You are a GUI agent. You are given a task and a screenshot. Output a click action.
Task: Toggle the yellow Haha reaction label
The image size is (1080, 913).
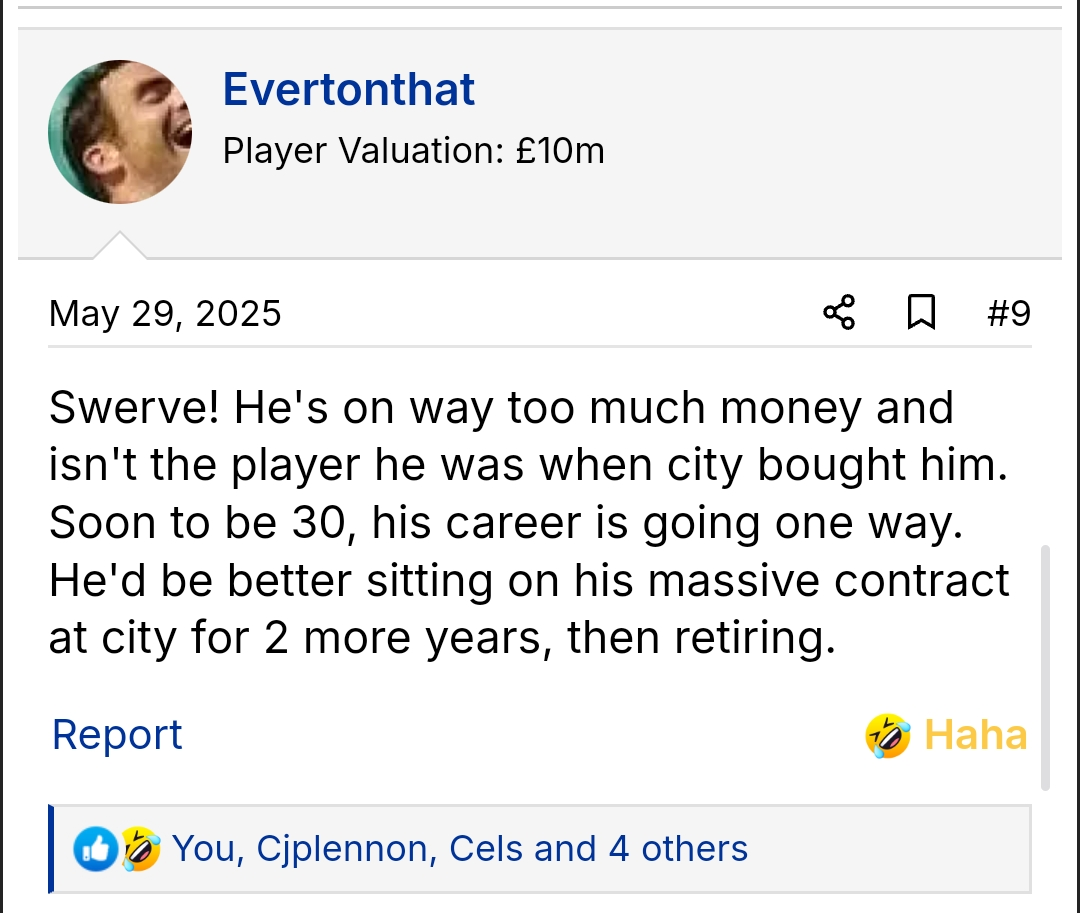[x=975, y=735]
